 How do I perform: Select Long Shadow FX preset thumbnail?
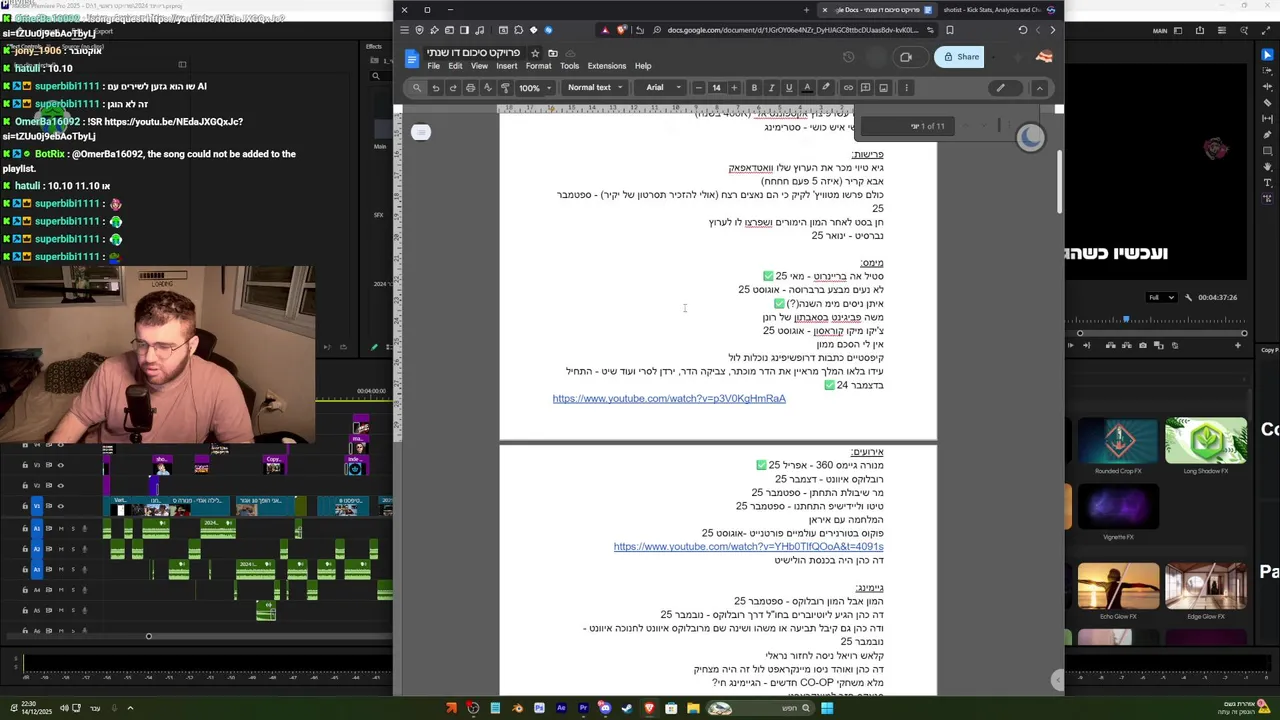point(1205,442)
